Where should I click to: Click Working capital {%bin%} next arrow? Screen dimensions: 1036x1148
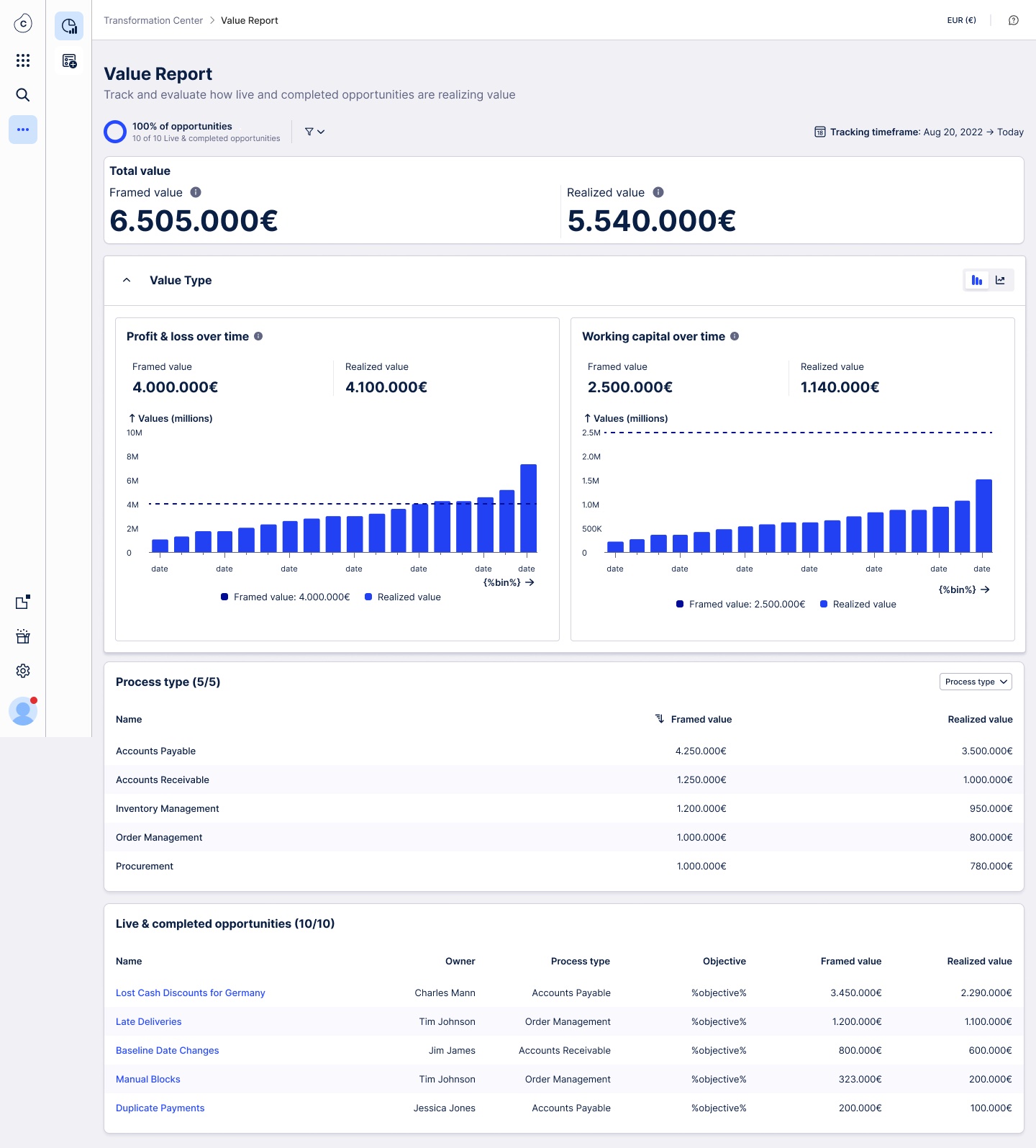coord(985,589)
